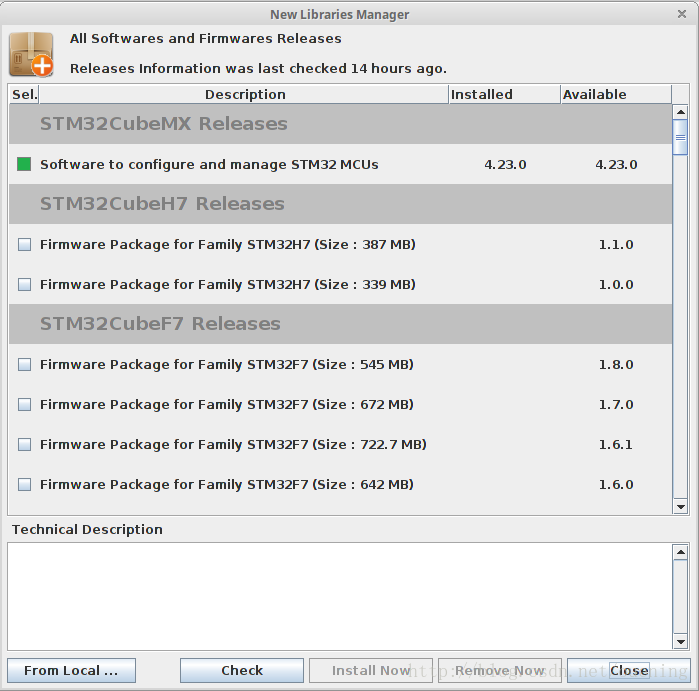Click available version 1.0.0

pyautogui.click(x=616, y=284)
